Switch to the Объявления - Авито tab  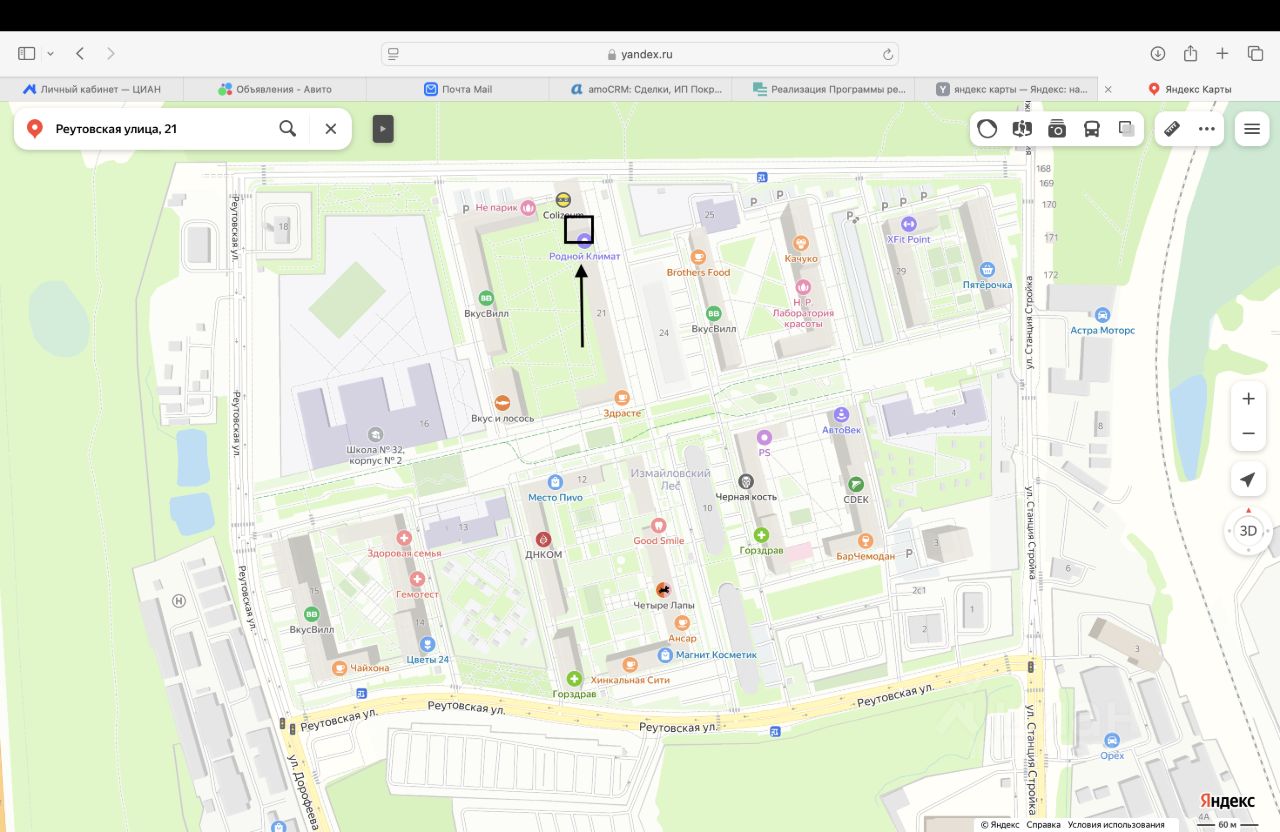point(275,89)
